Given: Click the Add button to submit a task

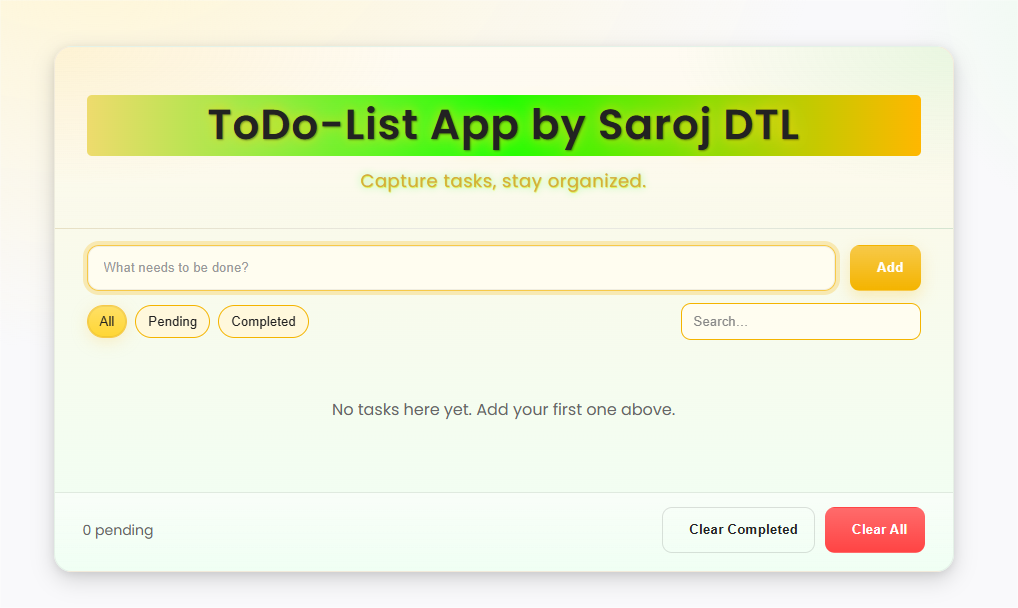Looking at the screenshot, I should [884, 267].
